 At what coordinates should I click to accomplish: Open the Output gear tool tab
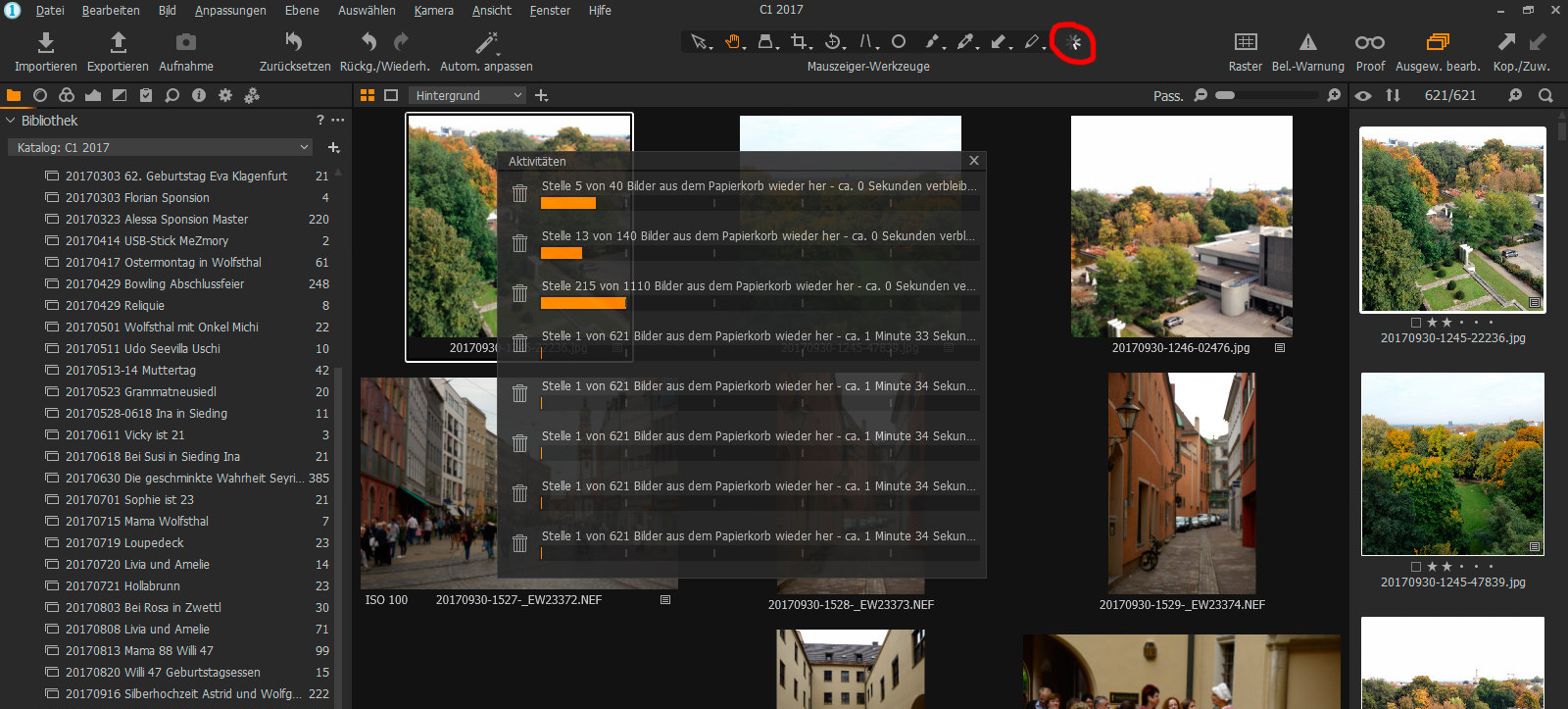pos(225,95)
